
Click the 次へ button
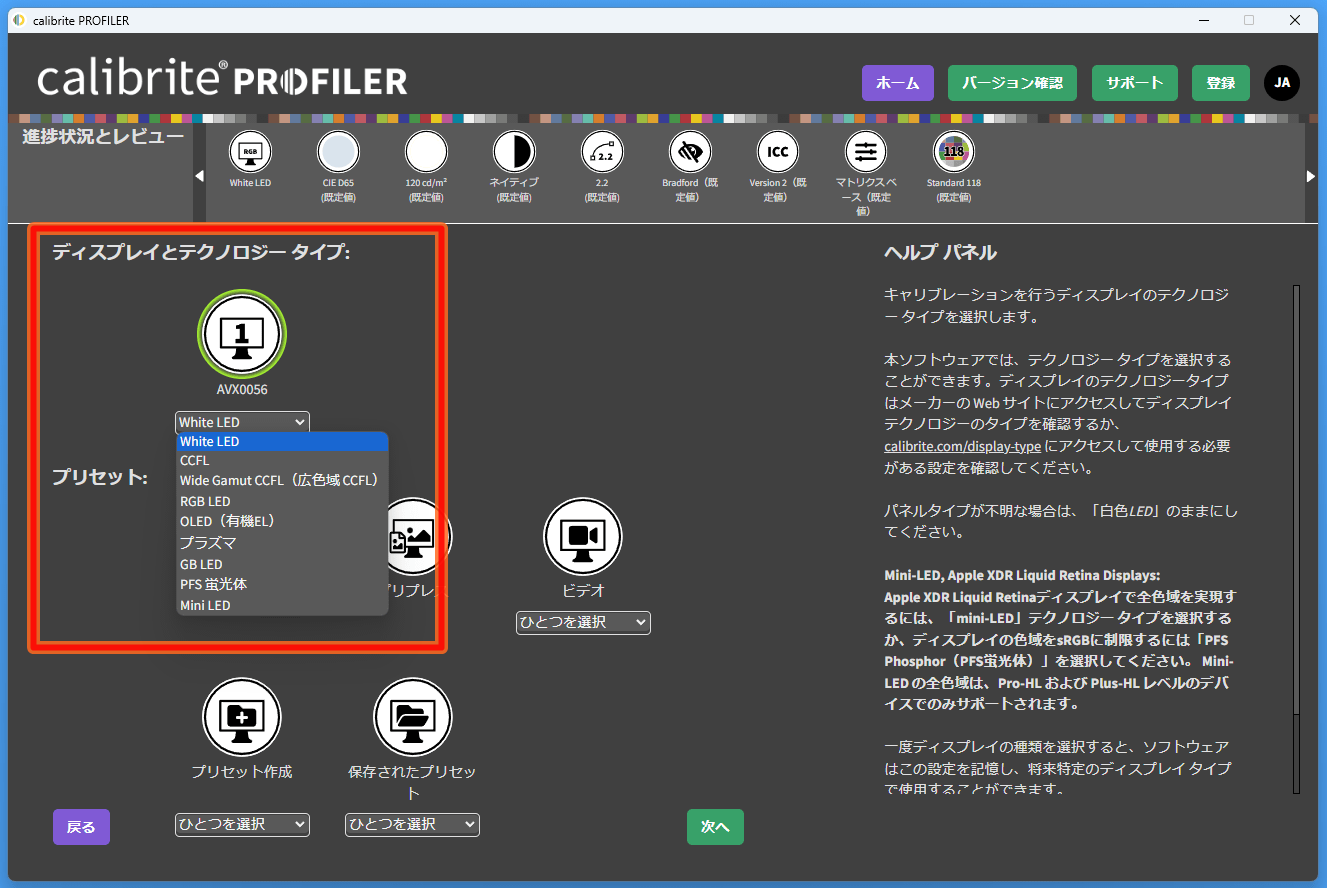[715, 827]
